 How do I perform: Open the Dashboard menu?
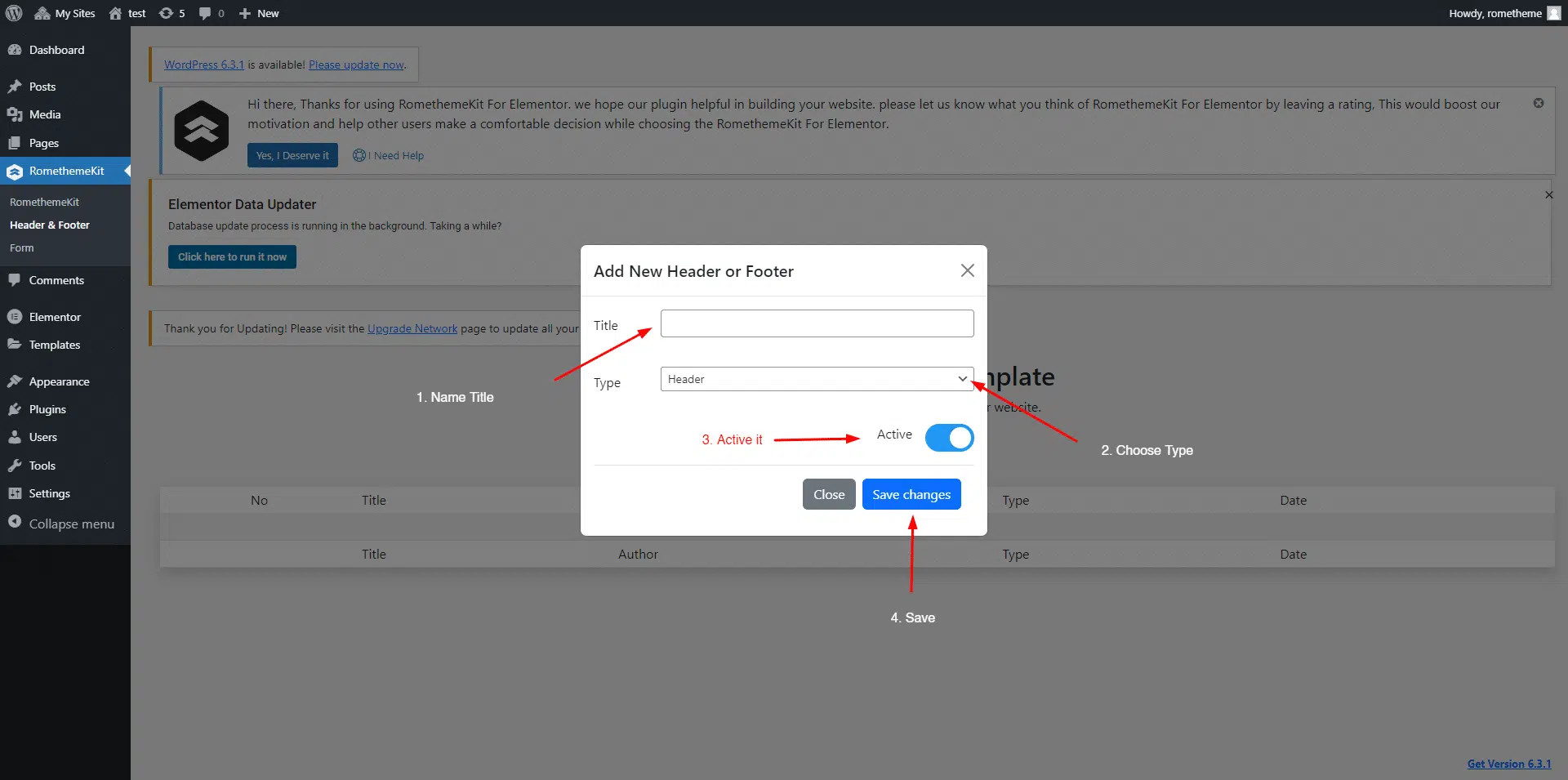click(x=56, y=50)
